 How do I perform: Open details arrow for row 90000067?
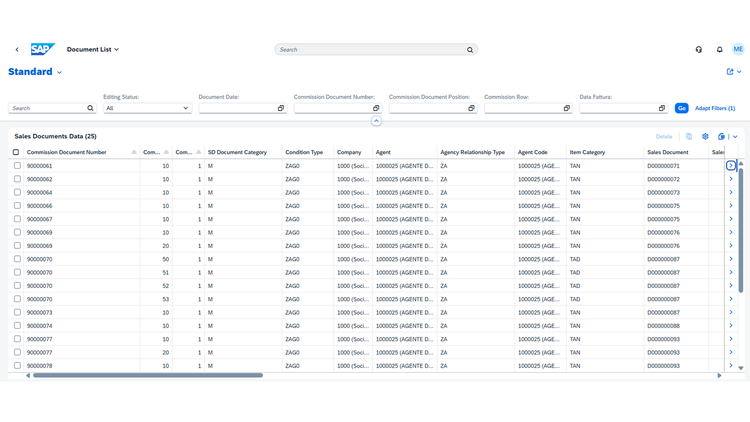[x=731, y=219]
